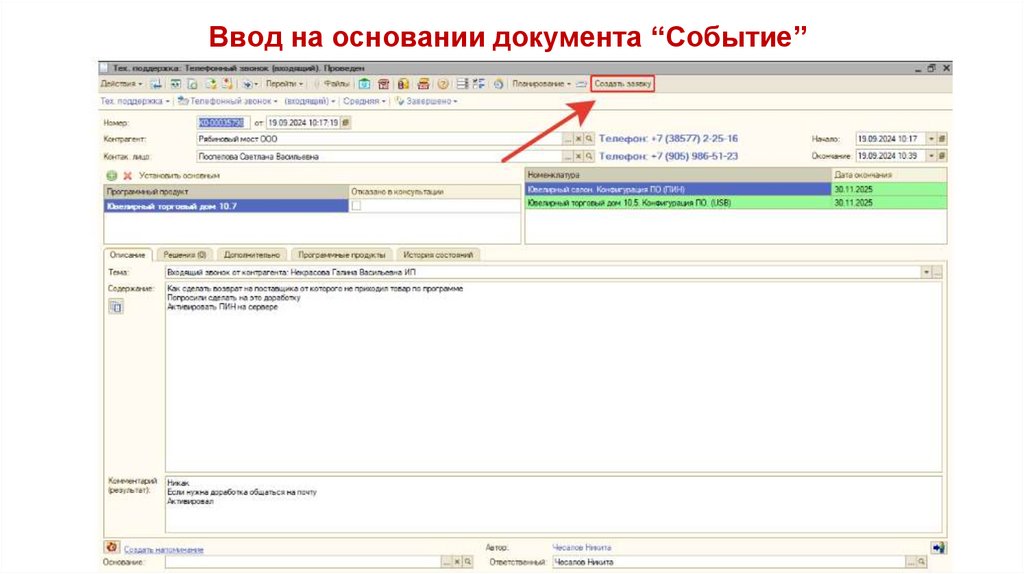Open the Планирование dropdown menu
Image resolution: width=1024 pixels, height=574 pixels.
pos(541,84)
